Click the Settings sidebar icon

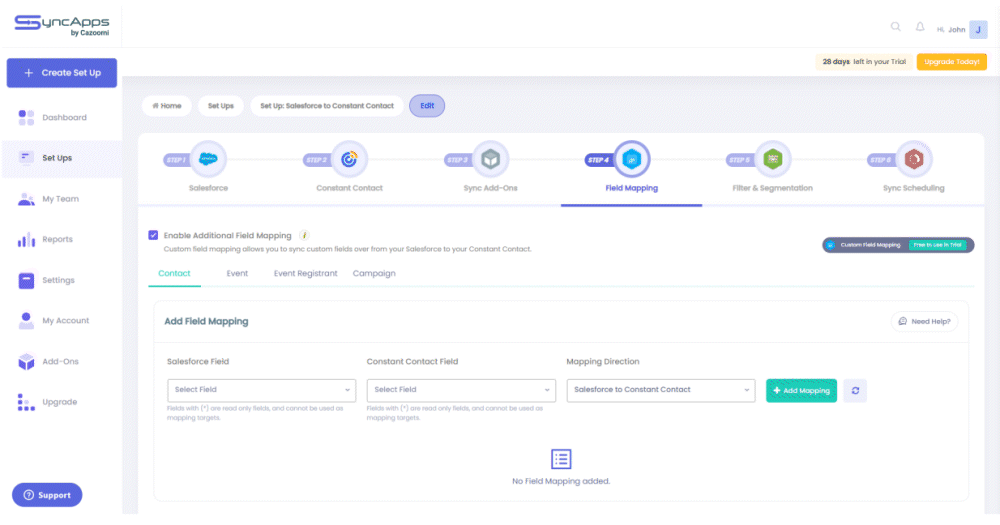pos(26,280)
